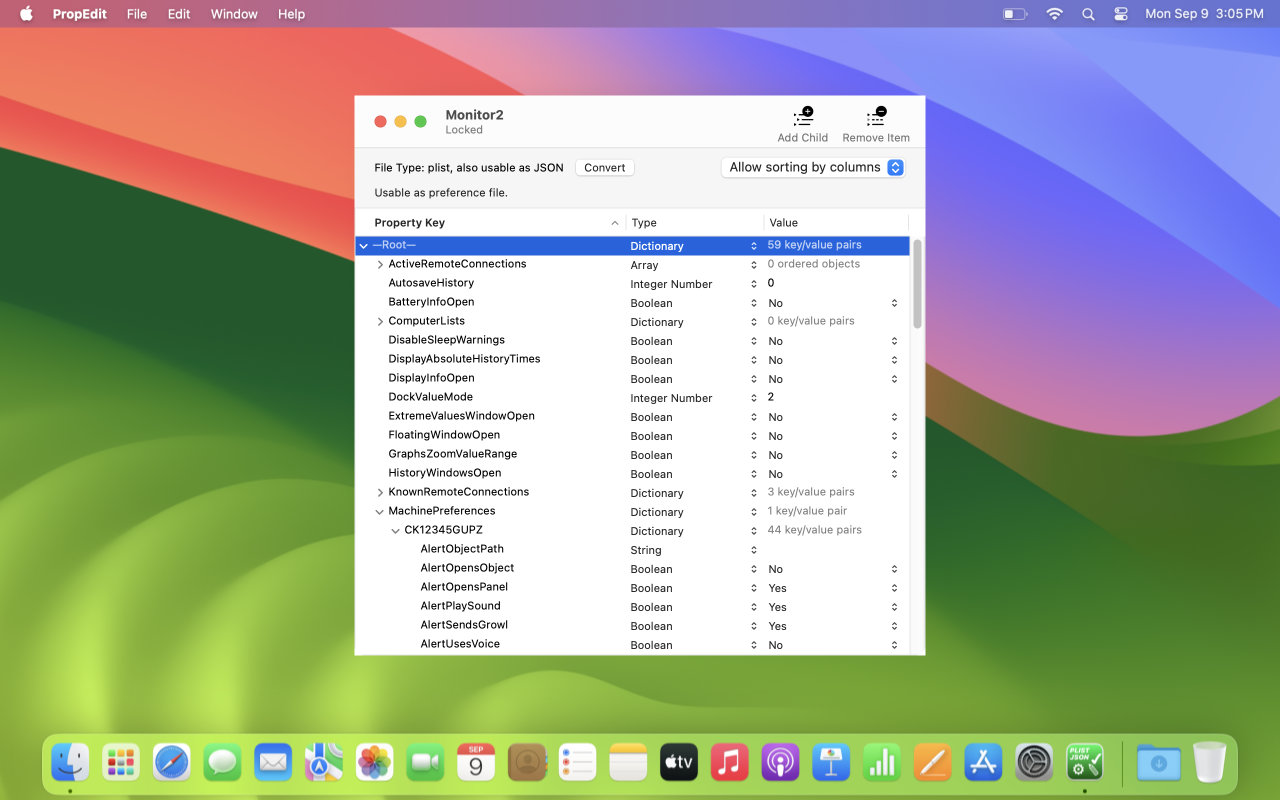
Task: Open Podcasts app in the dock
Action: tap(781, 763)
